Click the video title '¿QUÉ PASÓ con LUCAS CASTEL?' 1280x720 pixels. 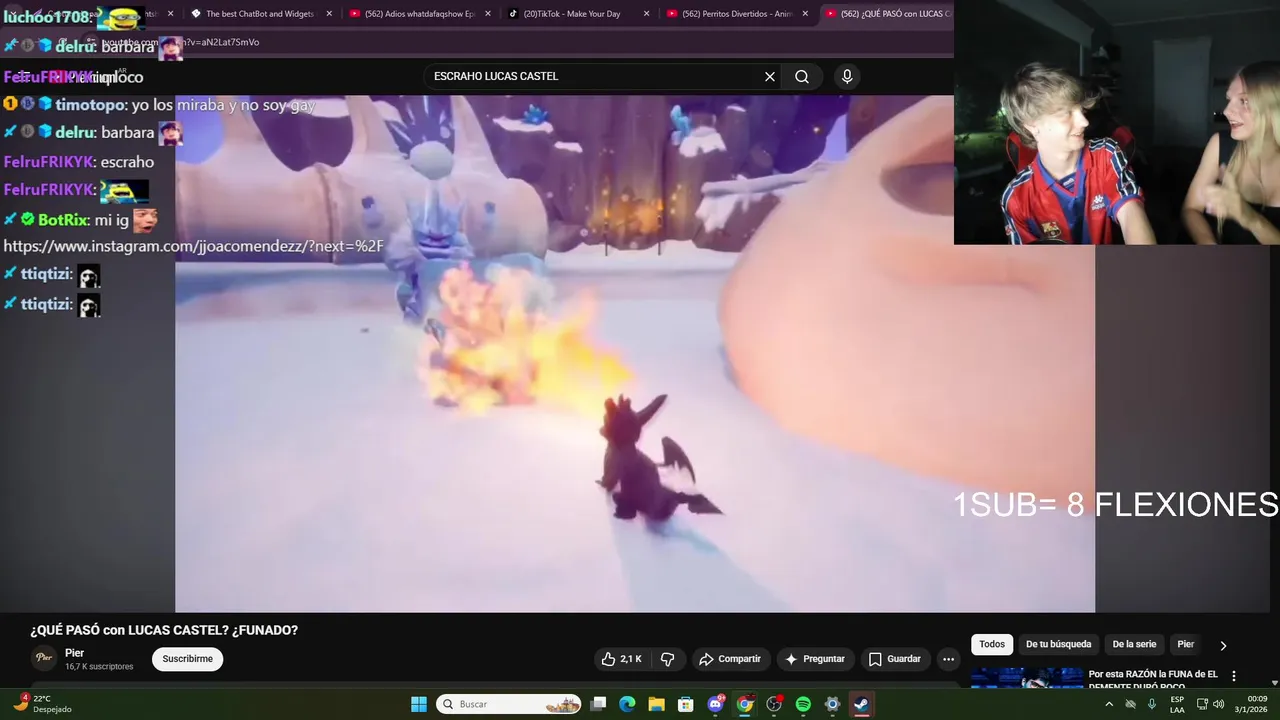(x=164, y=630)
